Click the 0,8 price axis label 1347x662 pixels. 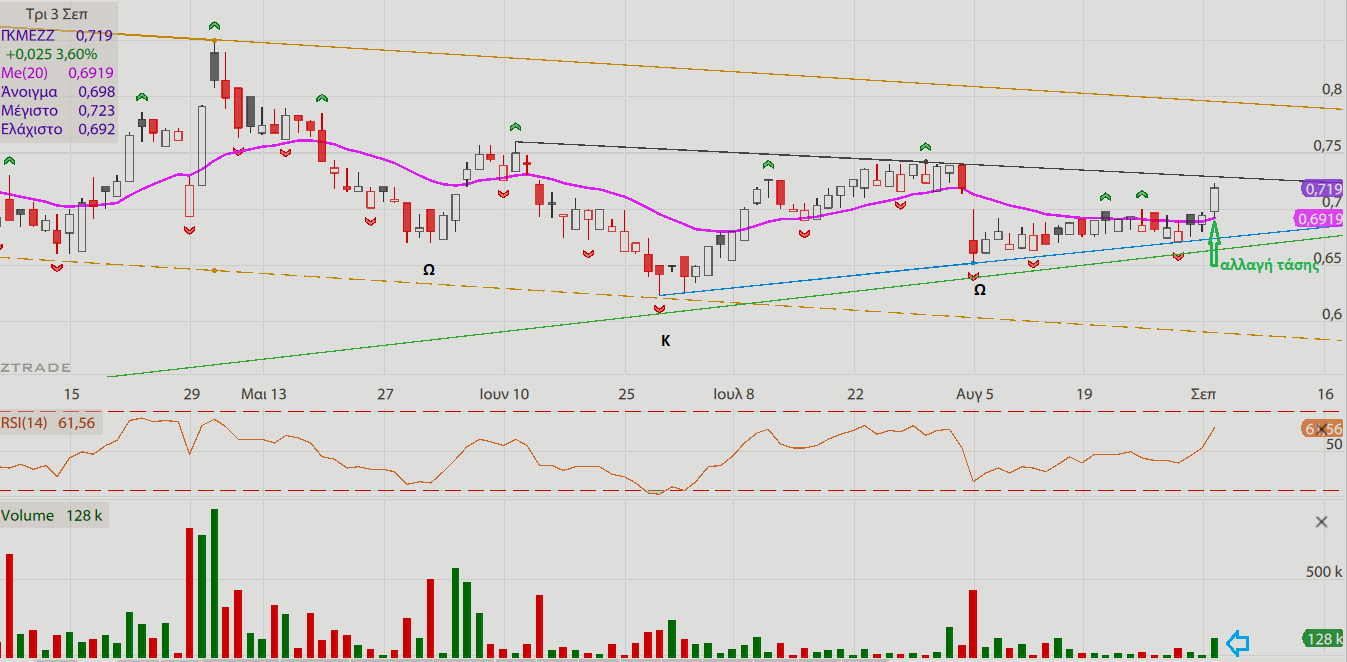[1331, 89]
